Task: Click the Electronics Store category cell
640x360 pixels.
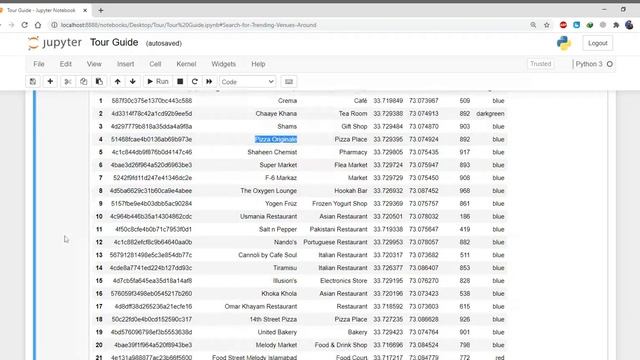Action: (x=344, y=280)
